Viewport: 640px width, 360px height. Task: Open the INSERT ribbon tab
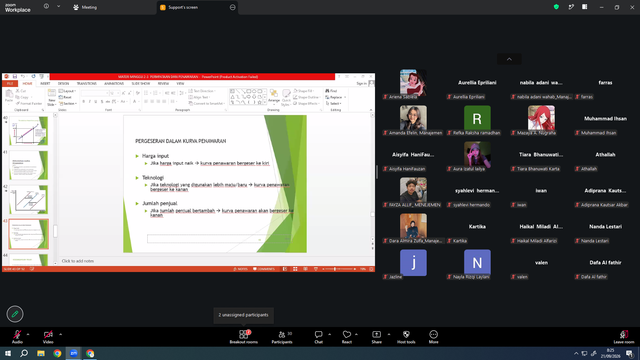tap(45, 83)
